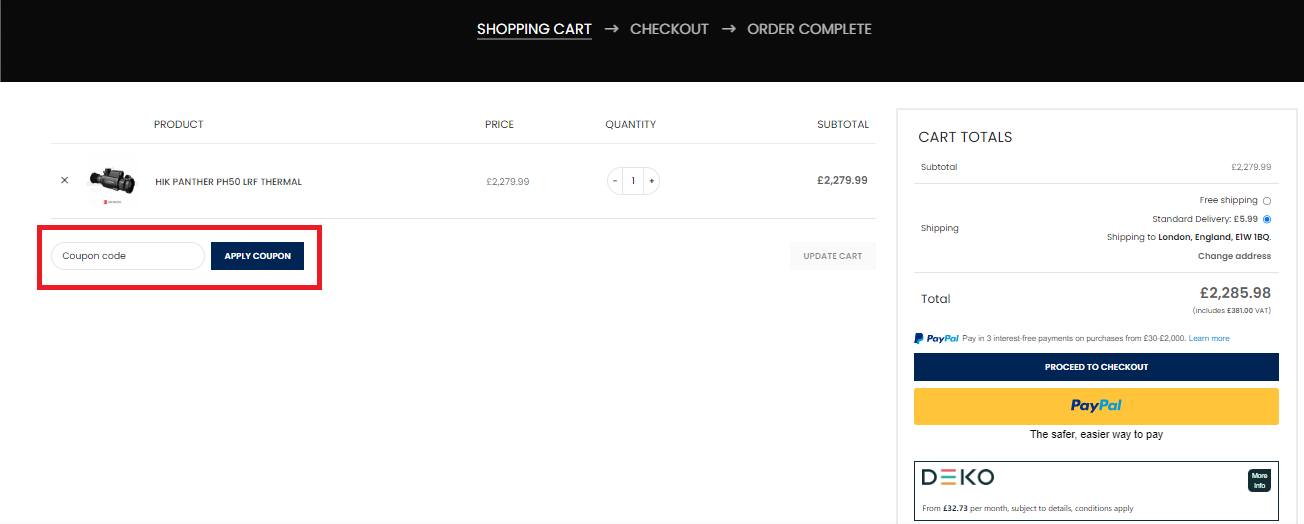This screenshot has height=524, width=1304.
Task: Click the PayPal logo in payment message
Action: (x=937, y=339)
